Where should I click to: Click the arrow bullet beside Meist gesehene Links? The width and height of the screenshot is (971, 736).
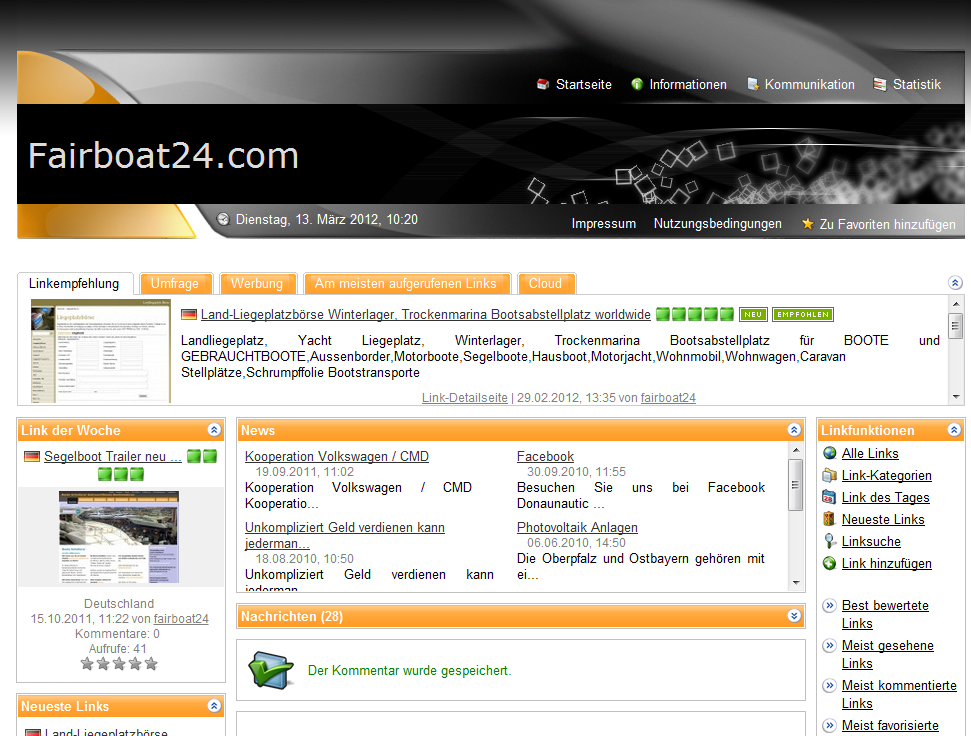830,646
